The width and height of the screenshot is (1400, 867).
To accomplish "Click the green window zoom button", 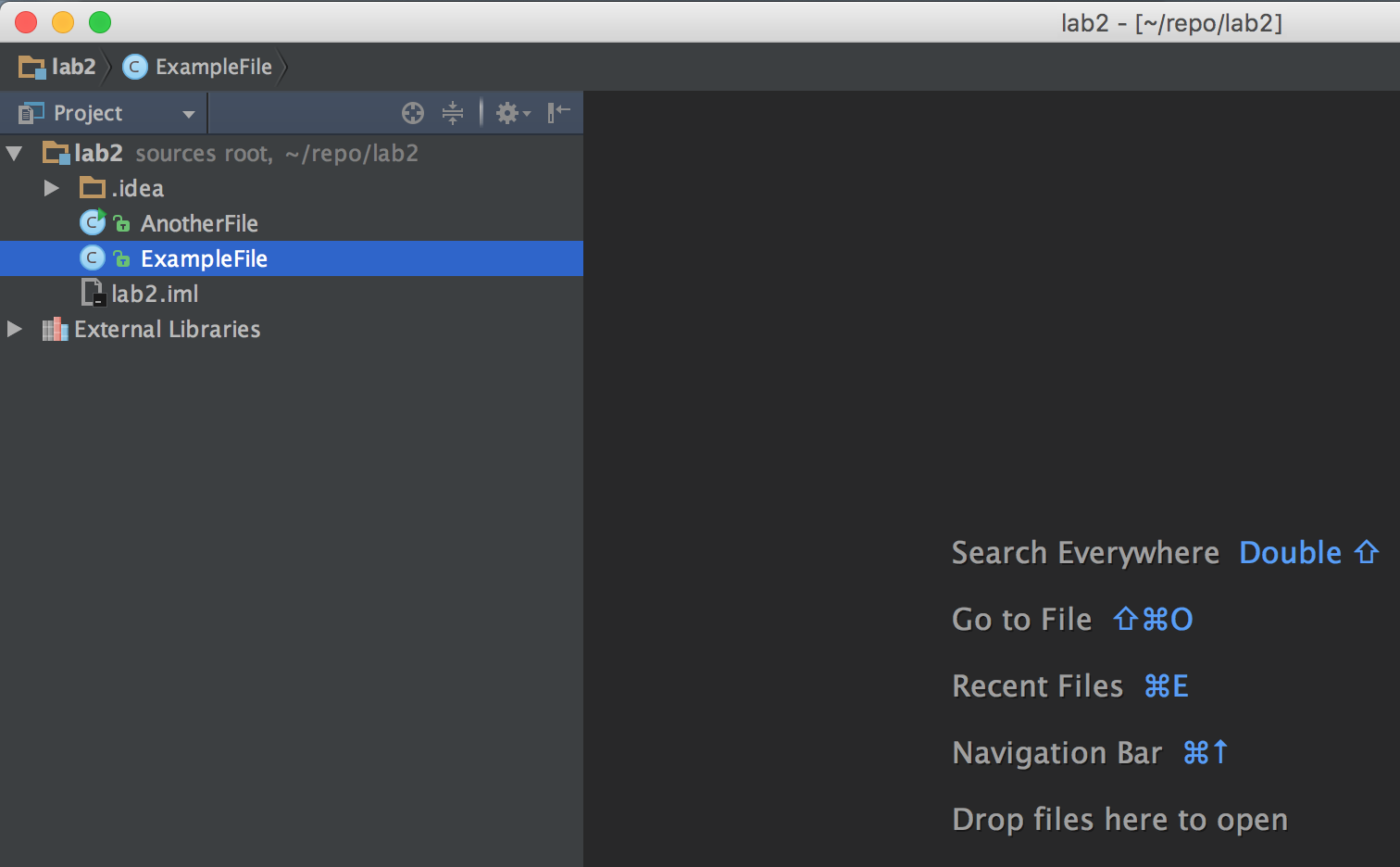I will click(x=100, y=22).
